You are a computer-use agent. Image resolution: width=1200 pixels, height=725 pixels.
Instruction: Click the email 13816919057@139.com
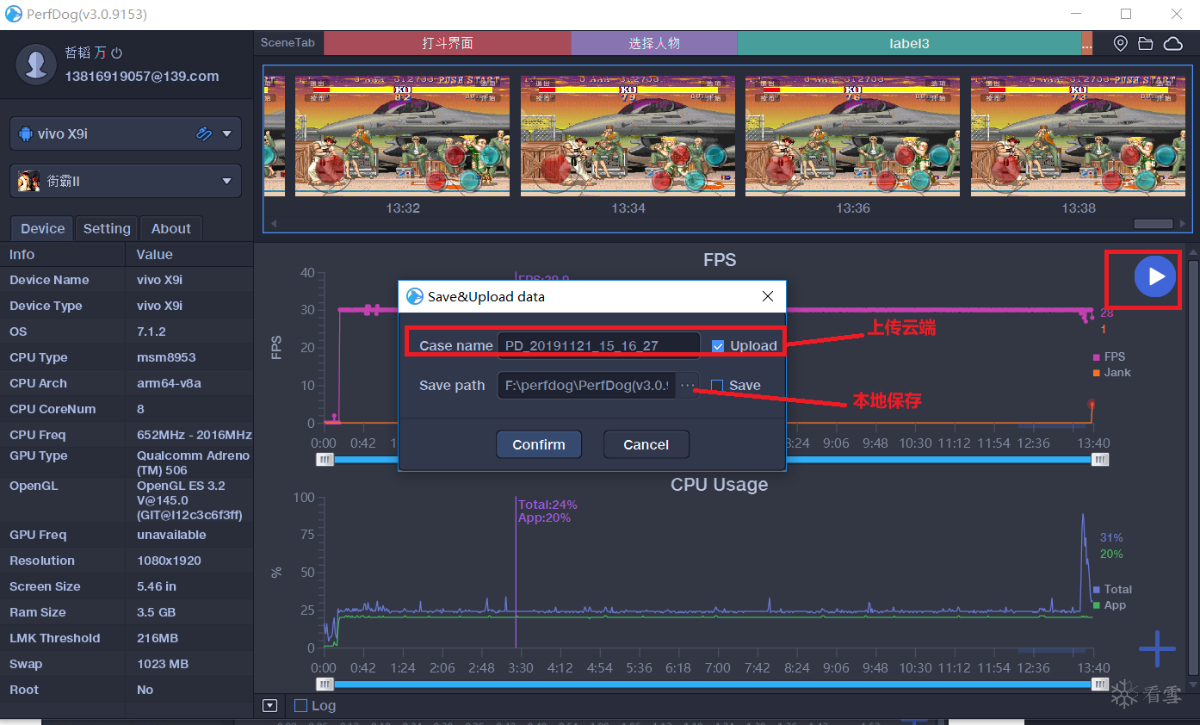tap(142, 76)
